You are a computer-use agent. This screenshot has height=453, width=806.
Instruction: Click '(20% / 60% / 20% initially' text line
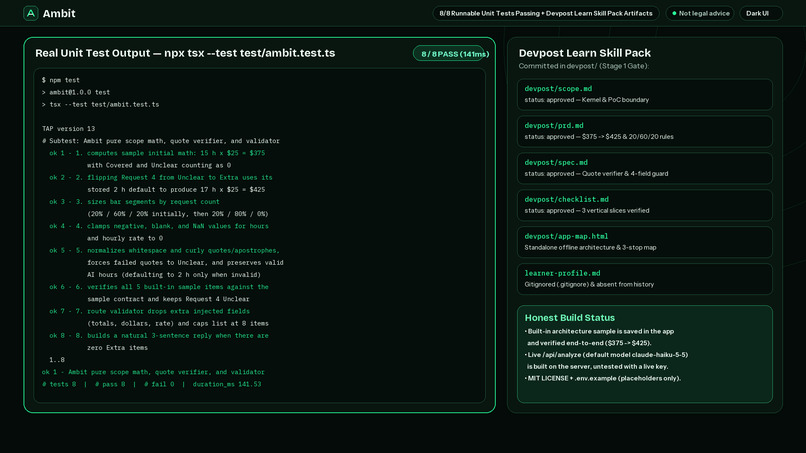(178, 214)
